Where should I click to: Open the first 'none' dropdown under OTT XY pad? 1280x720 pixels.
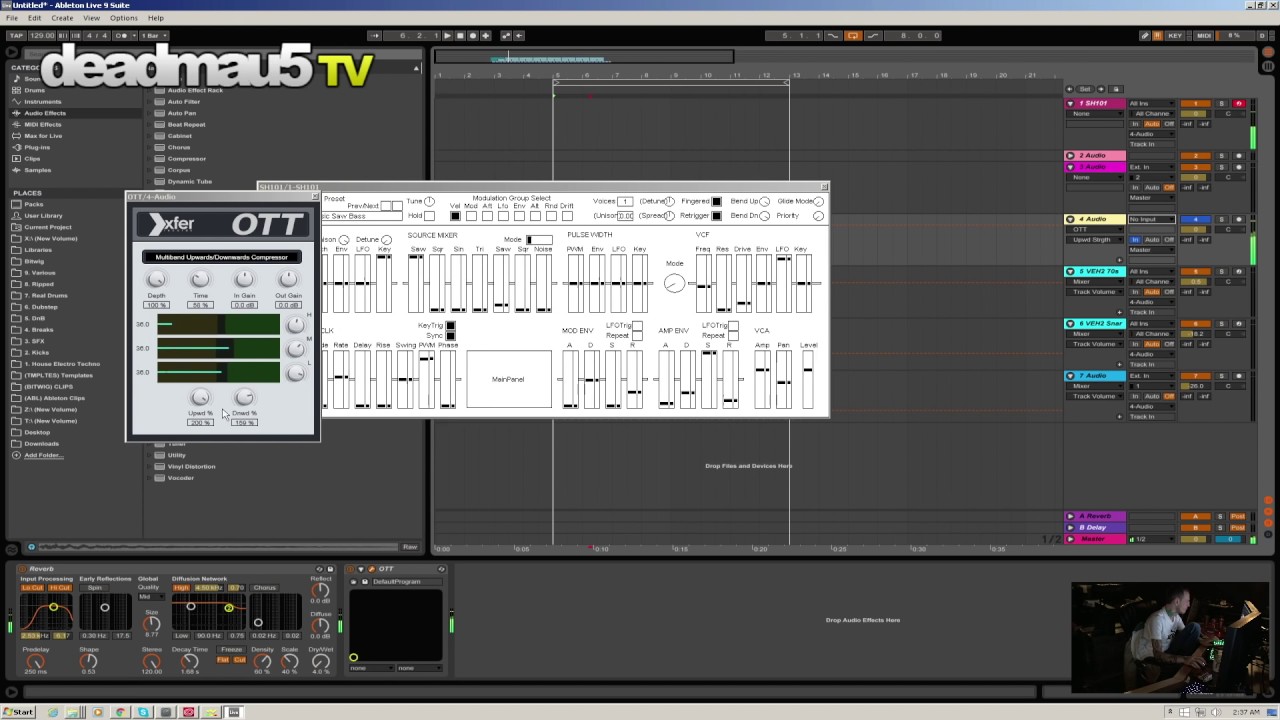[370, 668]
